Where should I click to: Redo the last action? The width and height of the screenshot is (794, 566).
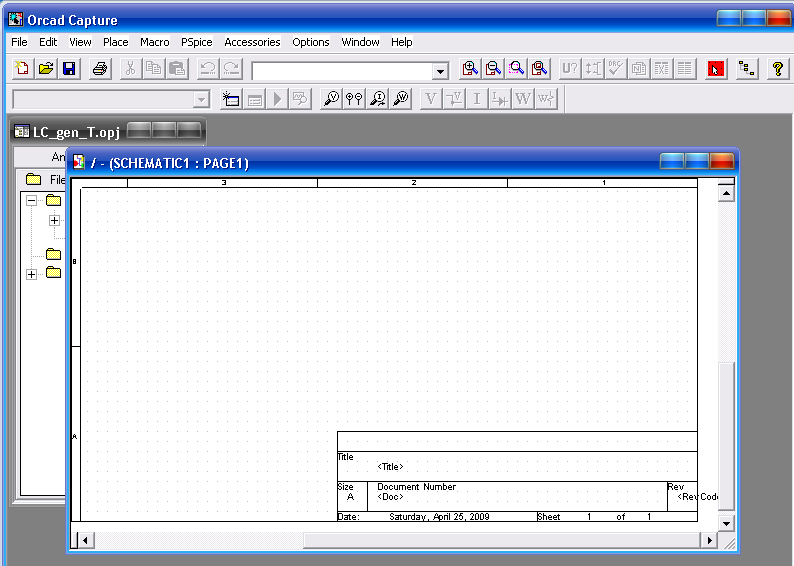(x=231, y=68)
